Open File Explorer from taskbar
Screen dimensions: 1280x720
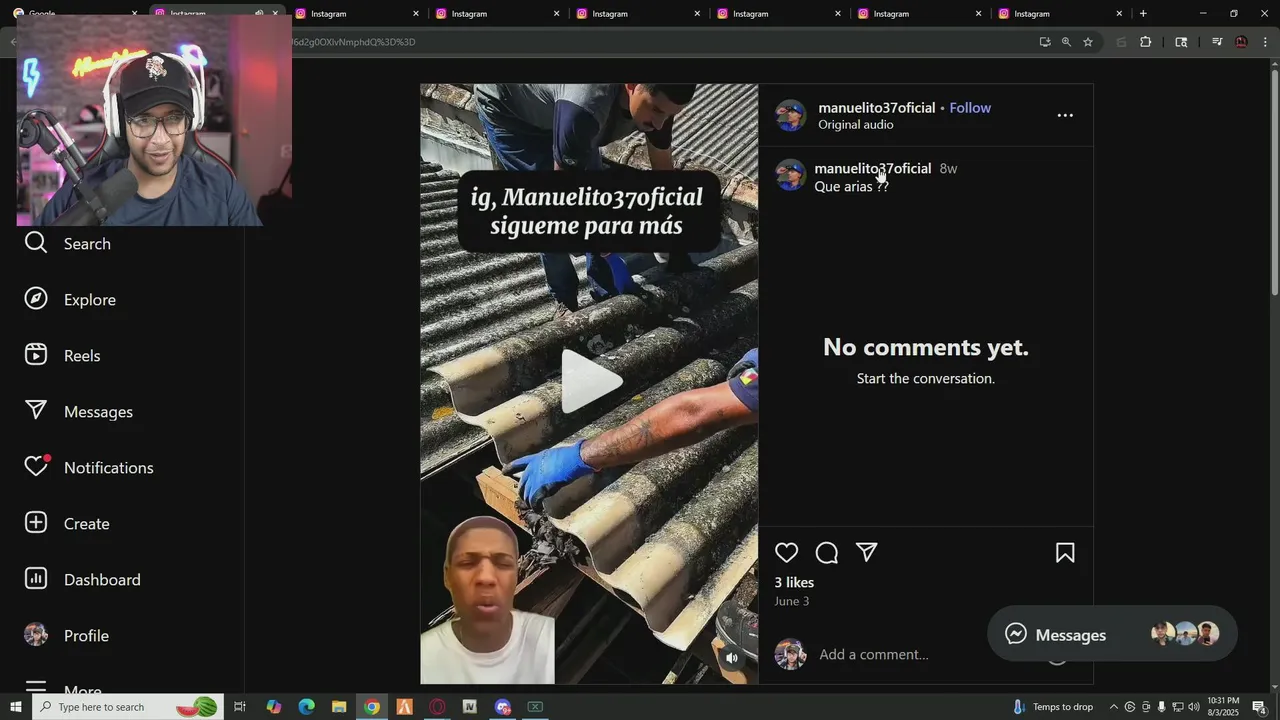[x=339, y=707]
